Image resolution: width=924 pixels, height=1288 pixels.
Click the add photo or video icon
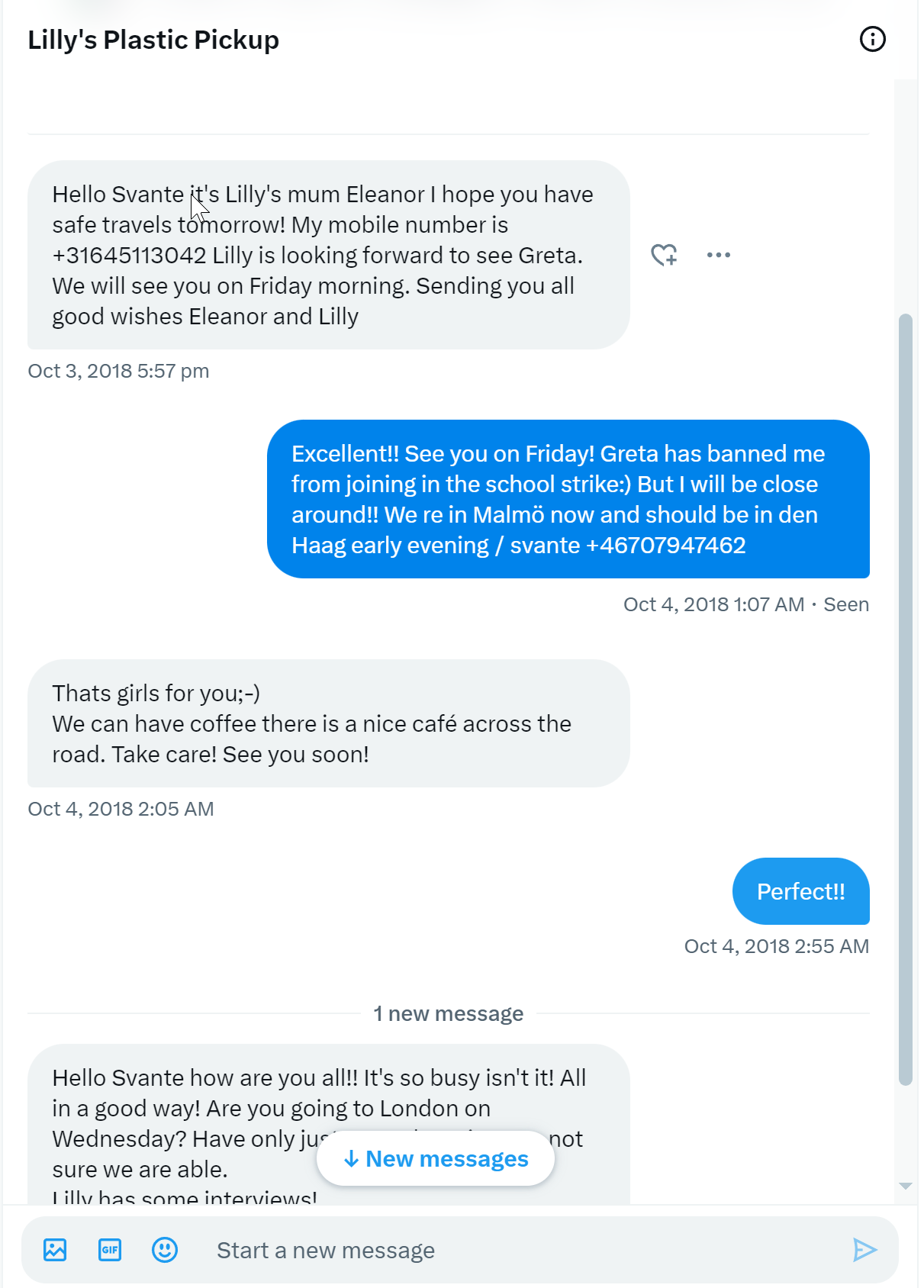[x=55, y=1250]
